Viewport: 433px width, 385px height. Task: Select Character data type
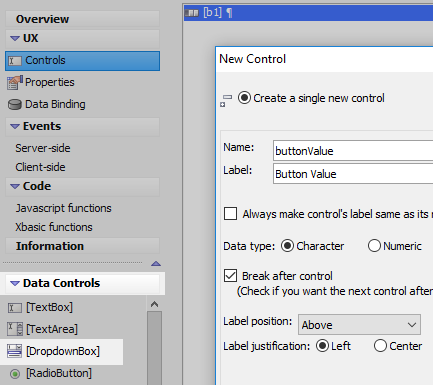pos(287,246)
